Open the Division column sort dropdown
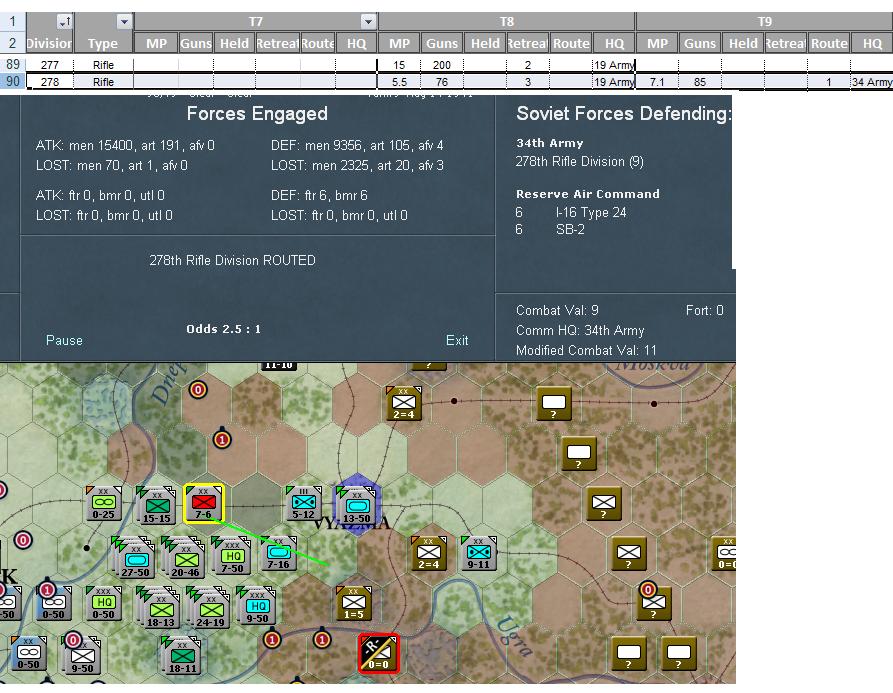 65,22
